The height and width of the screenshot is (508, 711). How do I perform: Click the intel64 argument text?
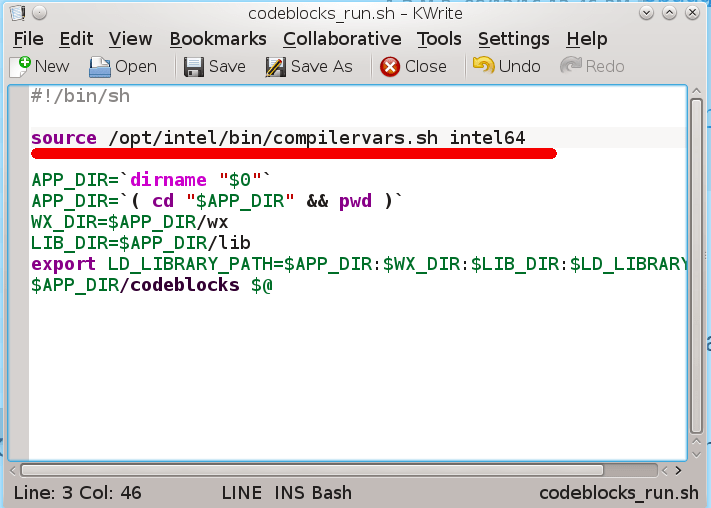coord(487,138)
